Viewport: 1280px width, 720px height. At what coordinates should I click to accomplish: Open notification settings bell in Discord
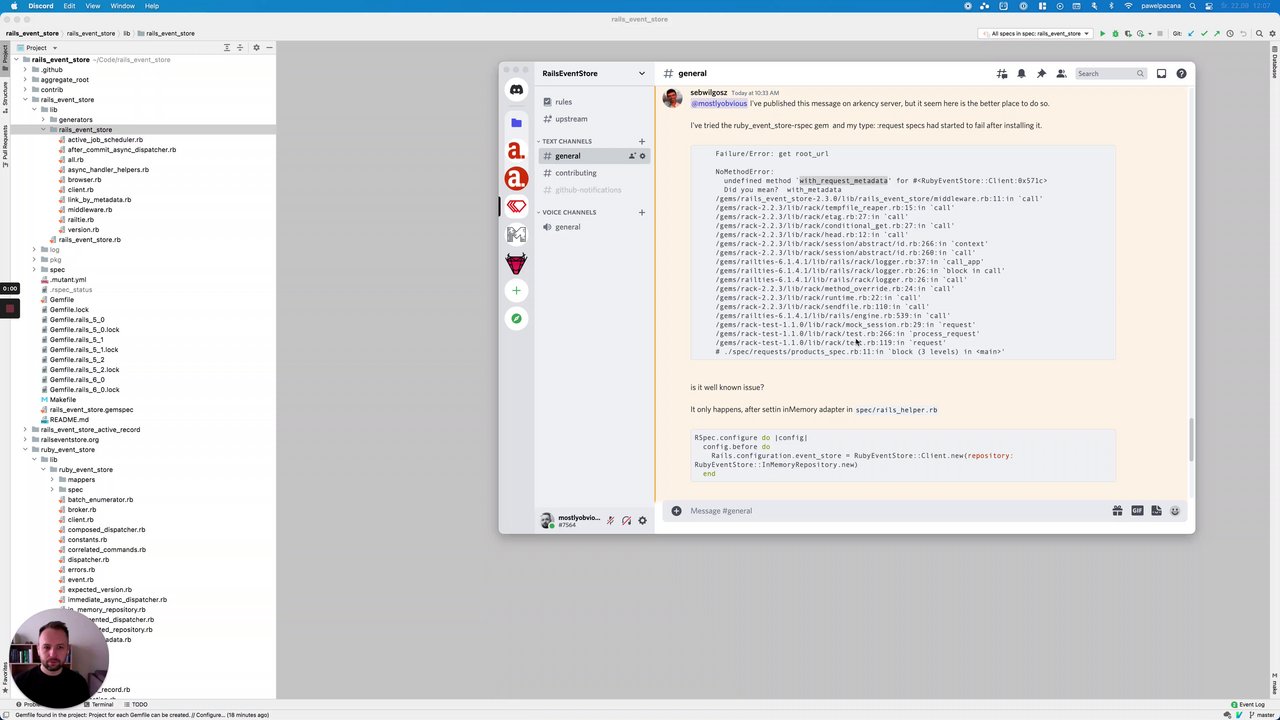pos(1021,73)
